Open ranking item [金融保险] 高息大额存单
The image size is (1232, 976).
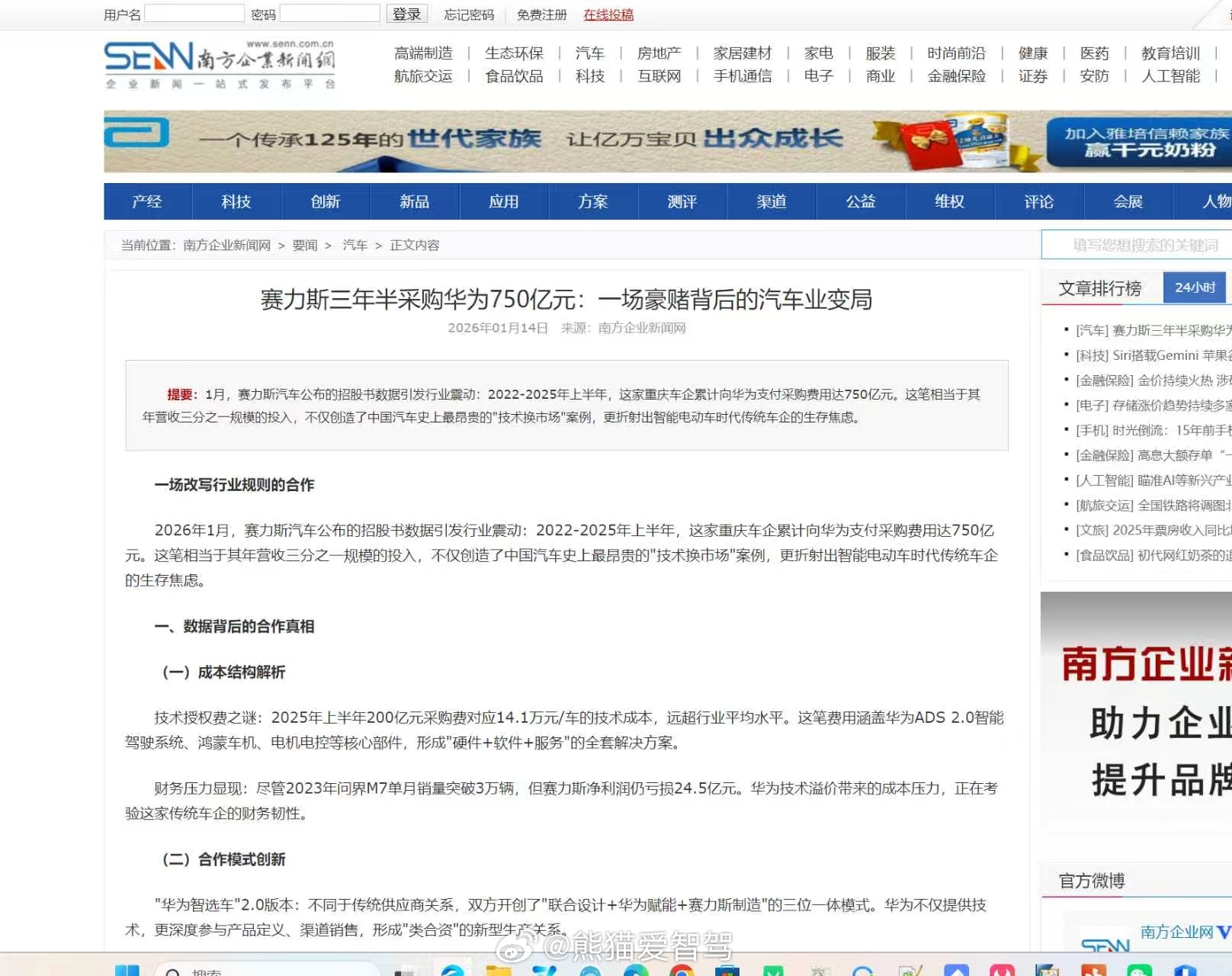point(1153,455)
